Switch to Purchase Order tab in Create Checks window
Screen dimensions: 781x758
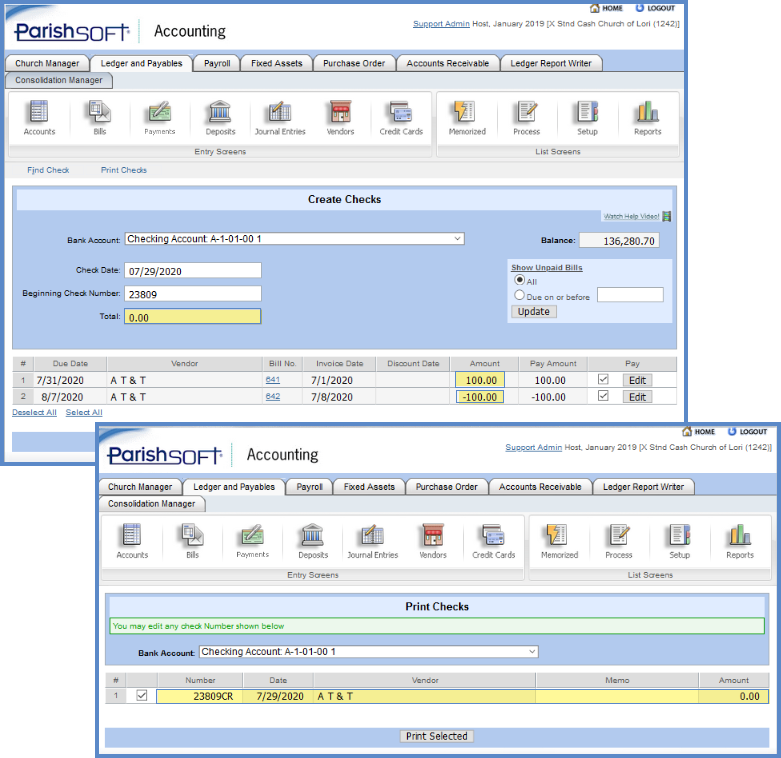click(354, 63)
